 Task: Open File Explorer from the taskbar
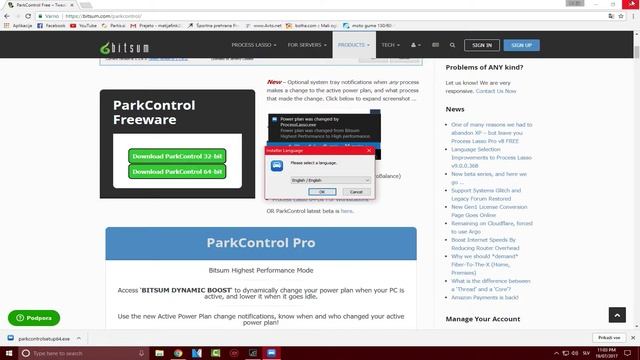coord(159,353)
